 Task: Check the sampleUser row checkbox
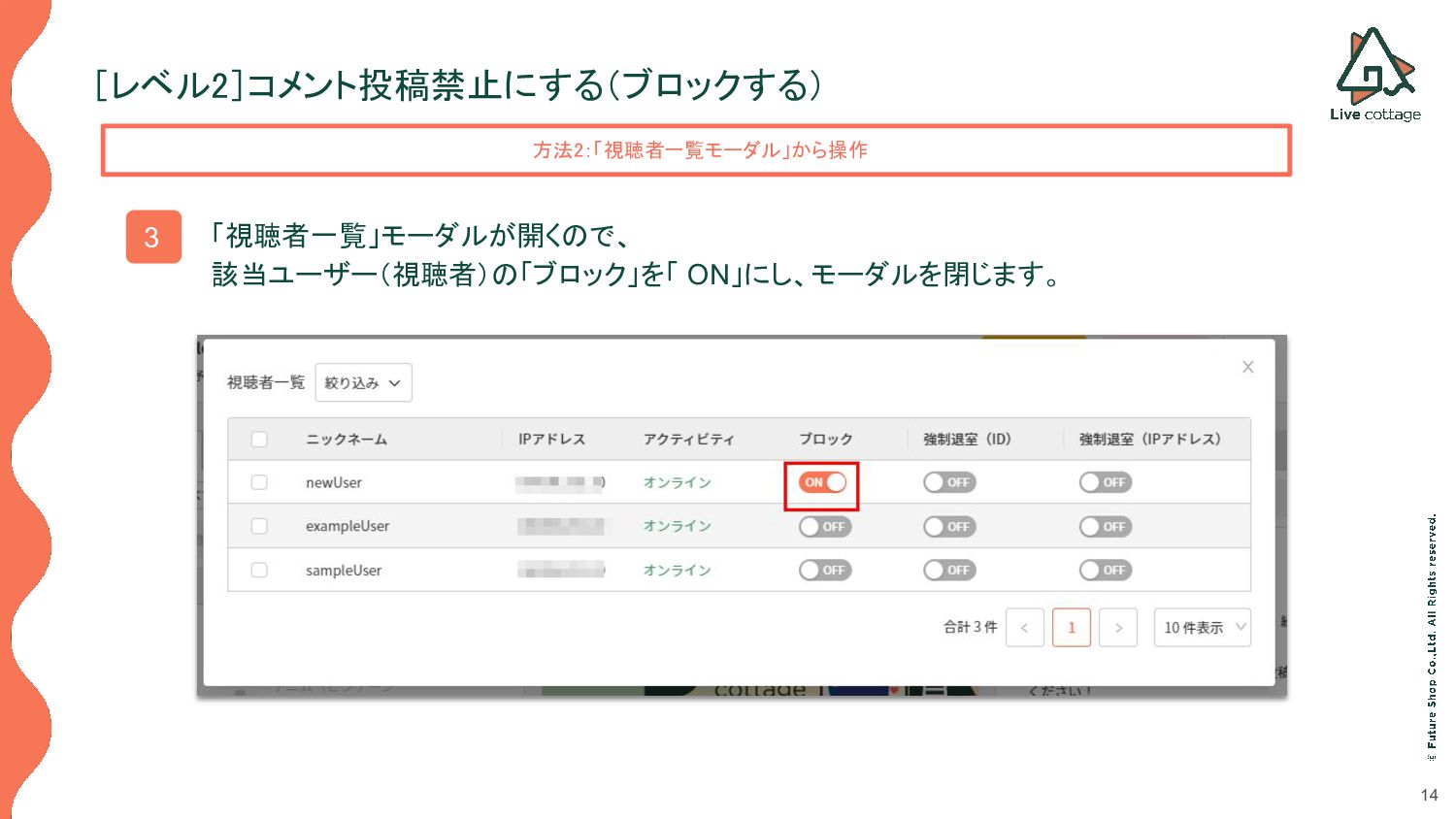click(x=259, y=570)
